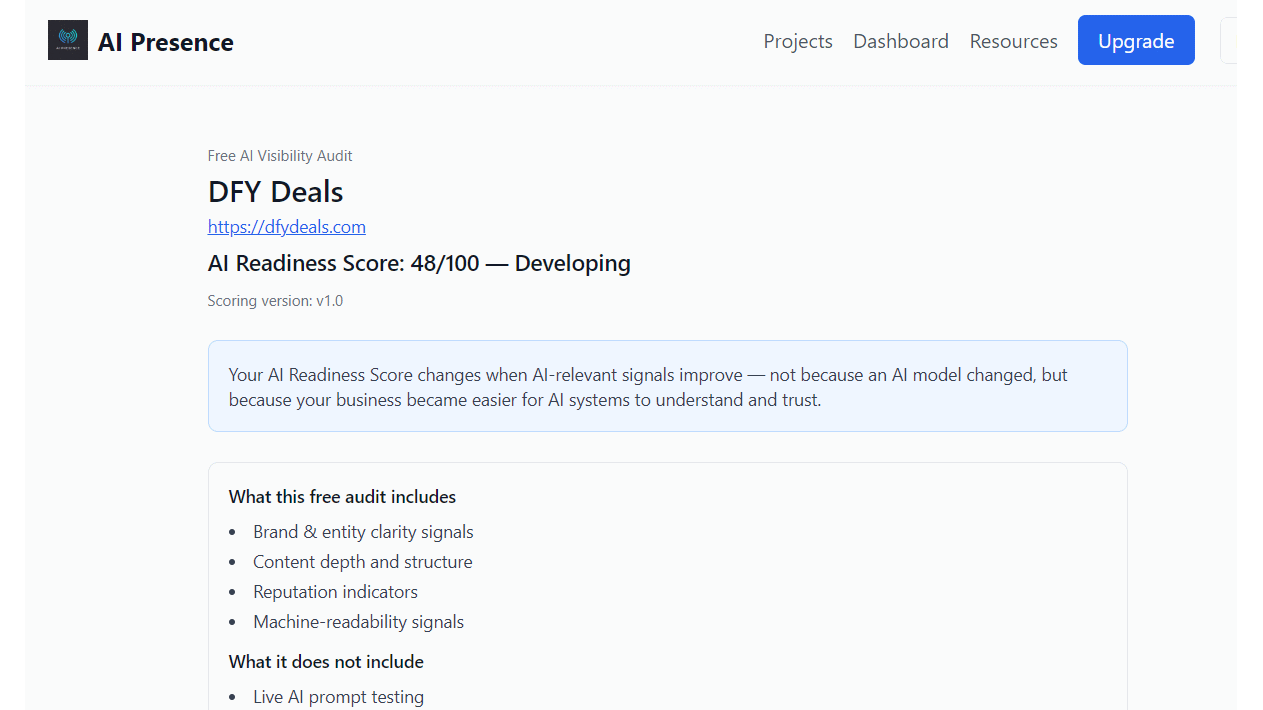Viewport: 1263px width, 710px height.
Task: Click the blue AI Readiness Score info box
Action: (x=667, y=386)
